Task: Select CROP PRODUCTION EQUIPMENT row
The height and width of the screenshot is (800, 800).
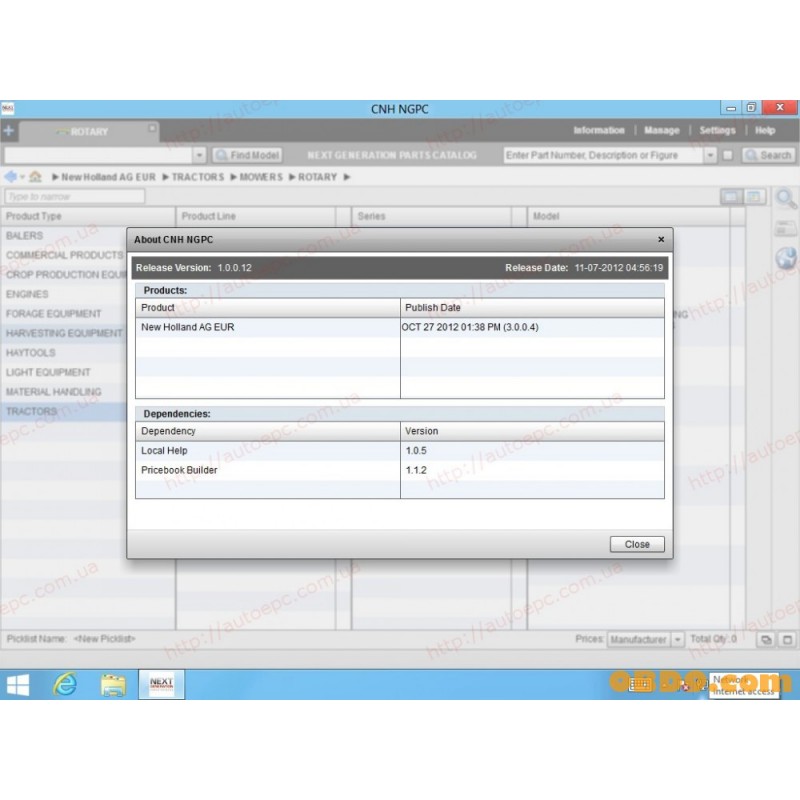Action: point(63,274)
